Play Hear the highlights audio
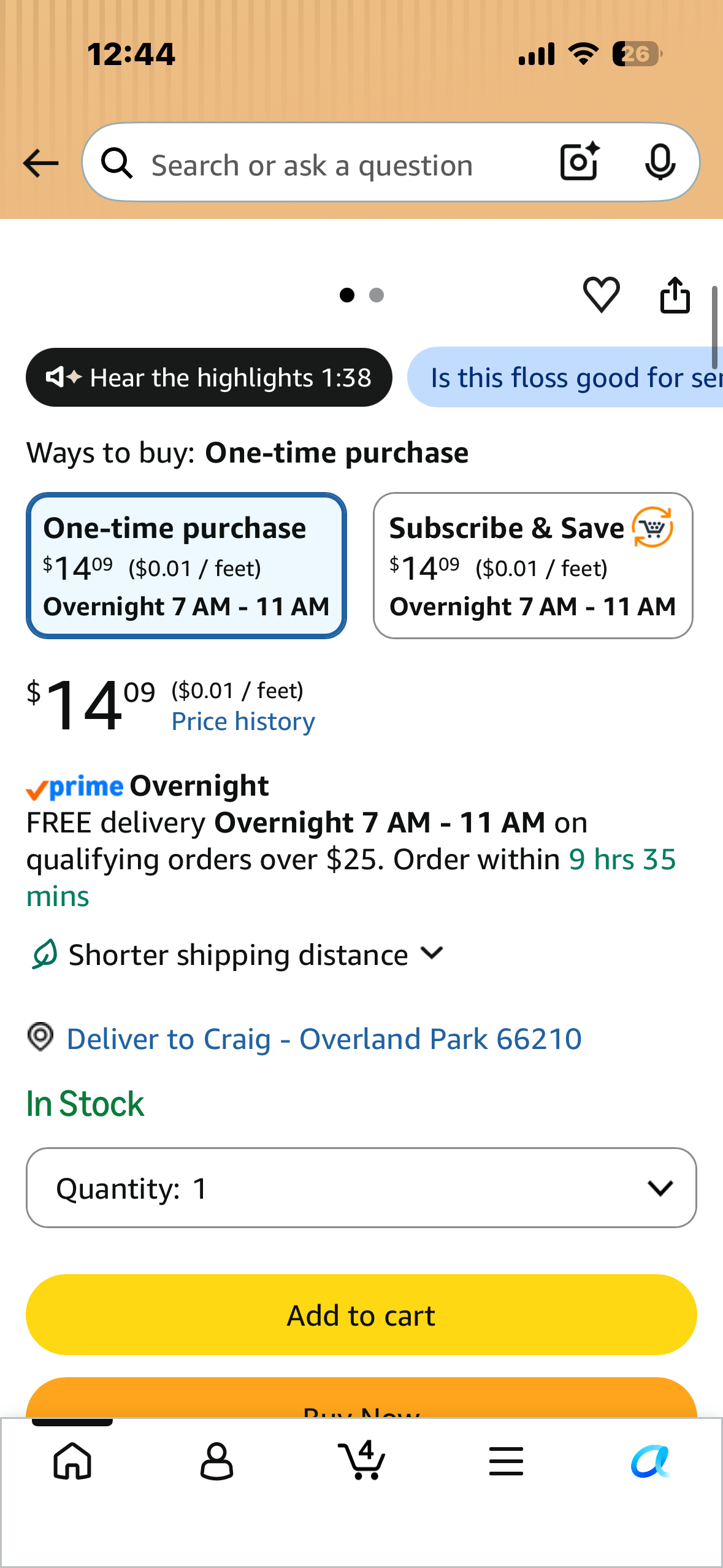This screenshot has width=723, height=1568. point(208,377)
